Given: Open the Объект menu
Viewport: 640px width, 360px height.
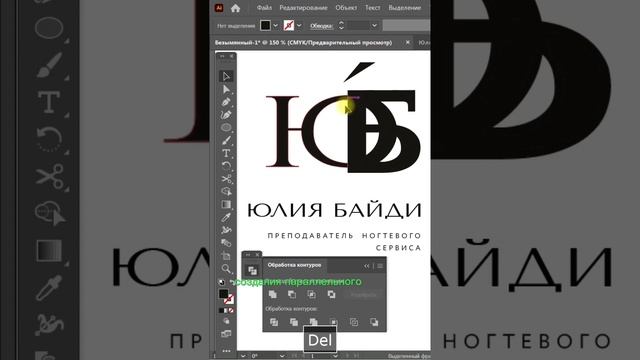Looking at the screenshot, I should tap(346, 8).
